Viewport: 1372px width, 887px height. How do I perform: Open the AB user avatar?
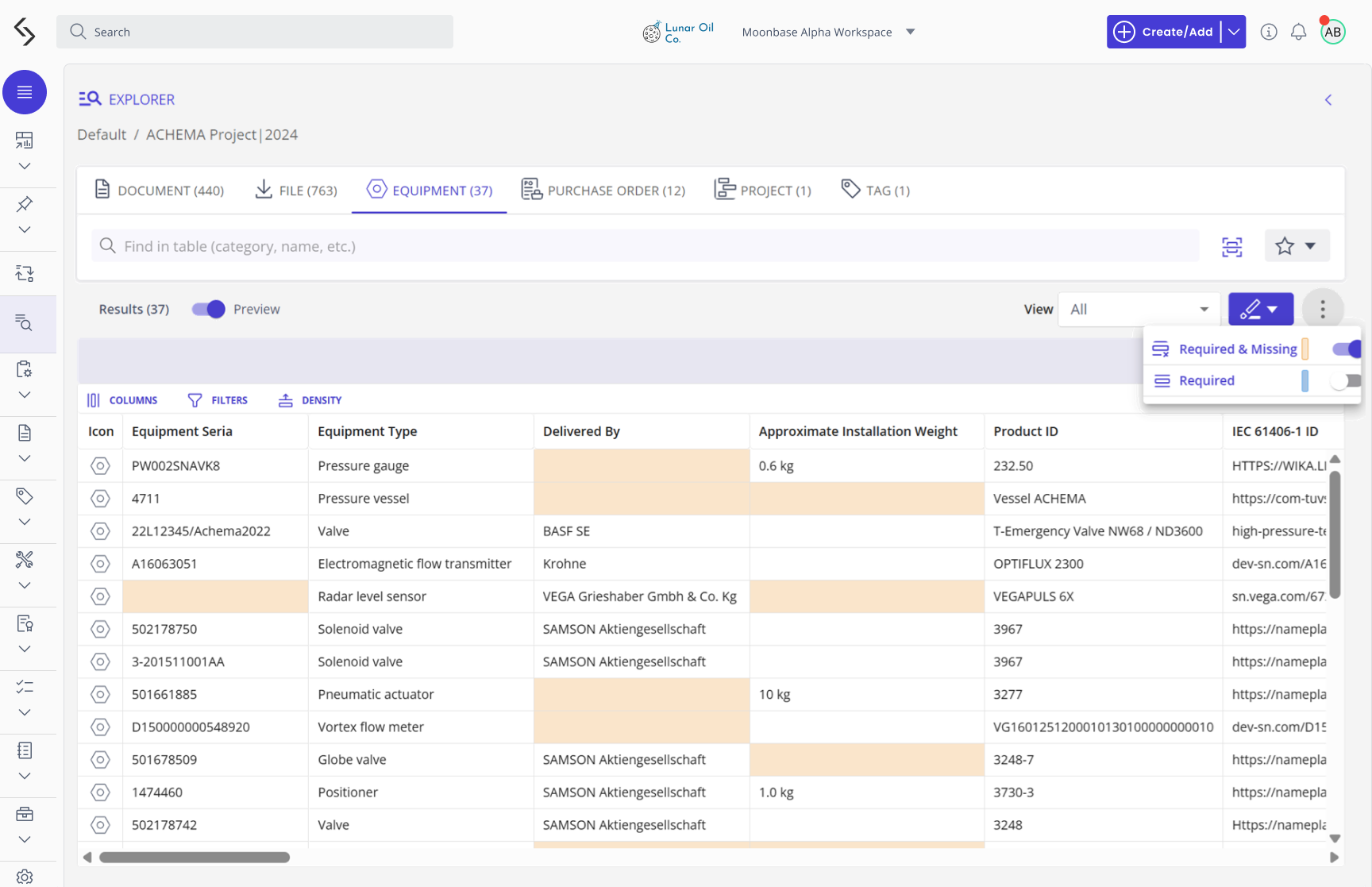(x=1332, y=32)
